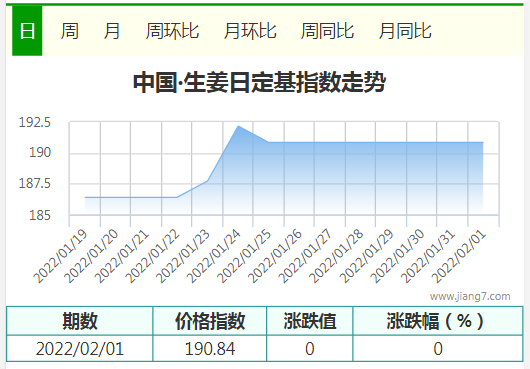
Task: Click the 0 value under 涨跌值
Action: click(x=310, y=348)
